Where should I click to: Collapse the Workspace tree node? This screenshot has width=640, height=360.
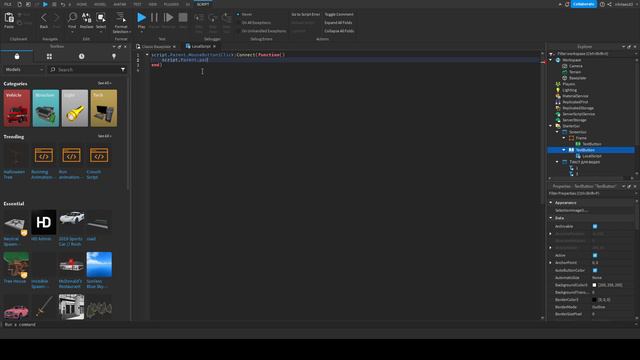551,60
